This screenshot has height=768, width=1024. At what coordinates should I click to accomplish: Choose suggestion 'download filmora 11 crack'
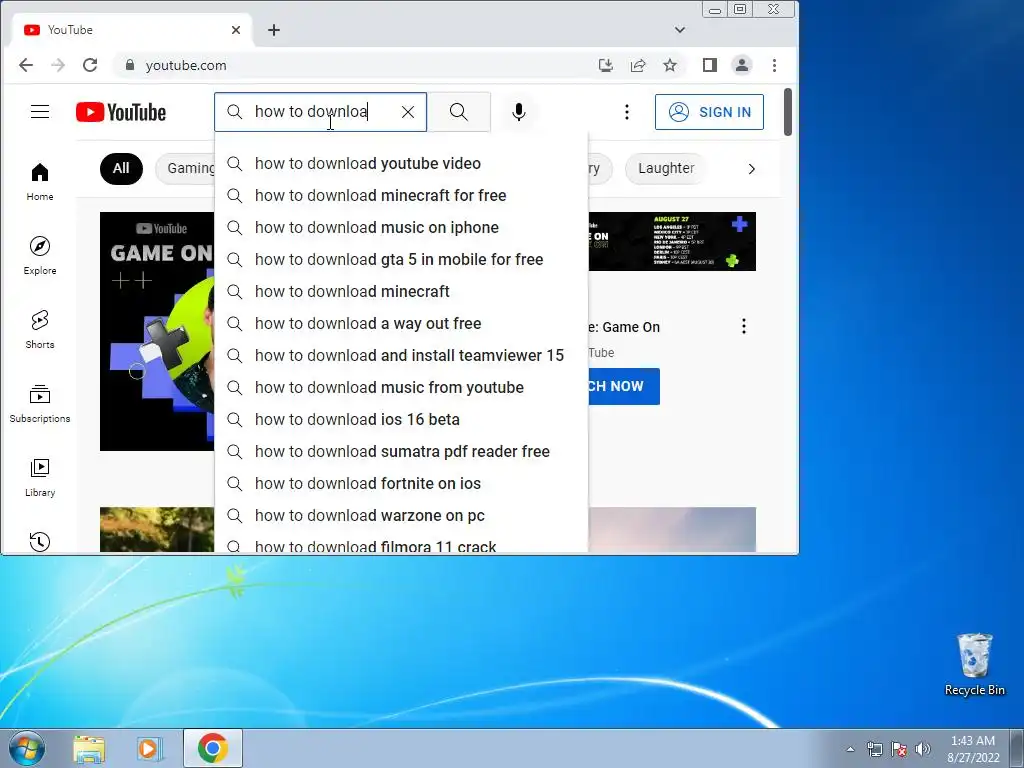click(x=401, y=543)
